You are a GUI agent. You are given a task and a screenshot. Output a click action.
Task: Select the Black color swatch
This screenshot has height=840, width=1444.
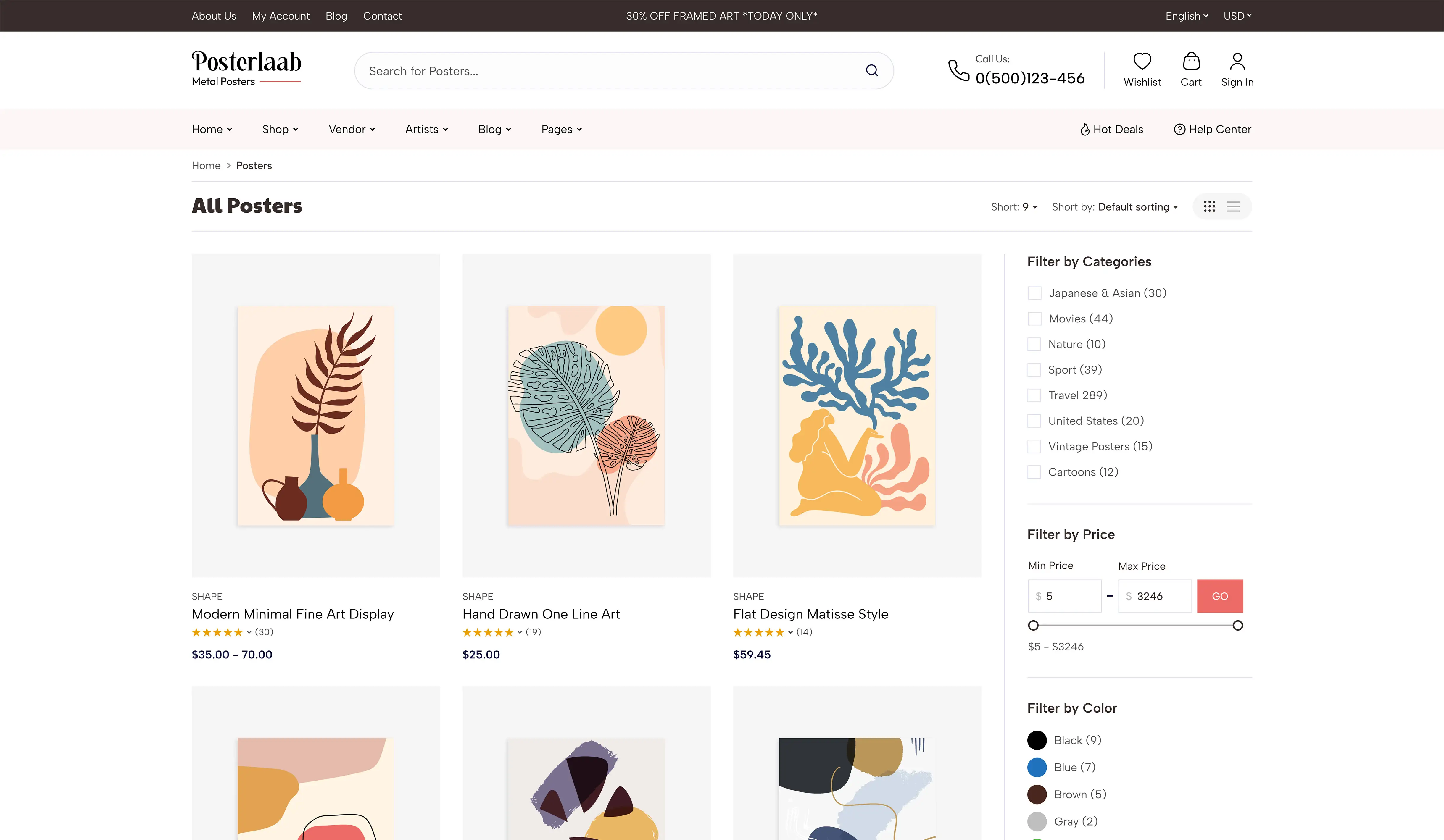point(1037,740)
